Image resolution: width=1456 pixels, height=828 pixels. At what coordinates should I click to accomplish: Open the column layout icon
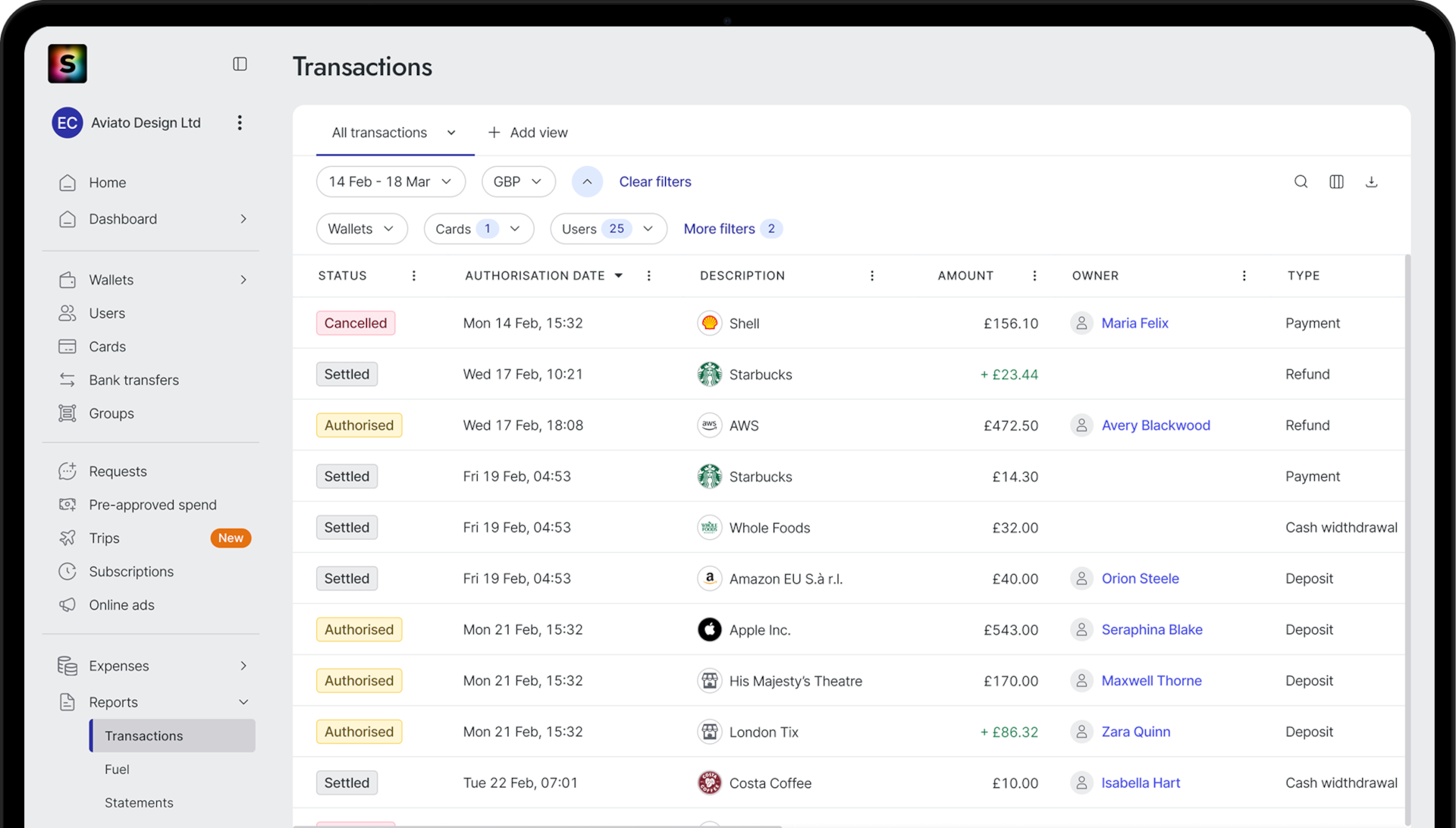pyautogui.click(x=1336, y=182)
